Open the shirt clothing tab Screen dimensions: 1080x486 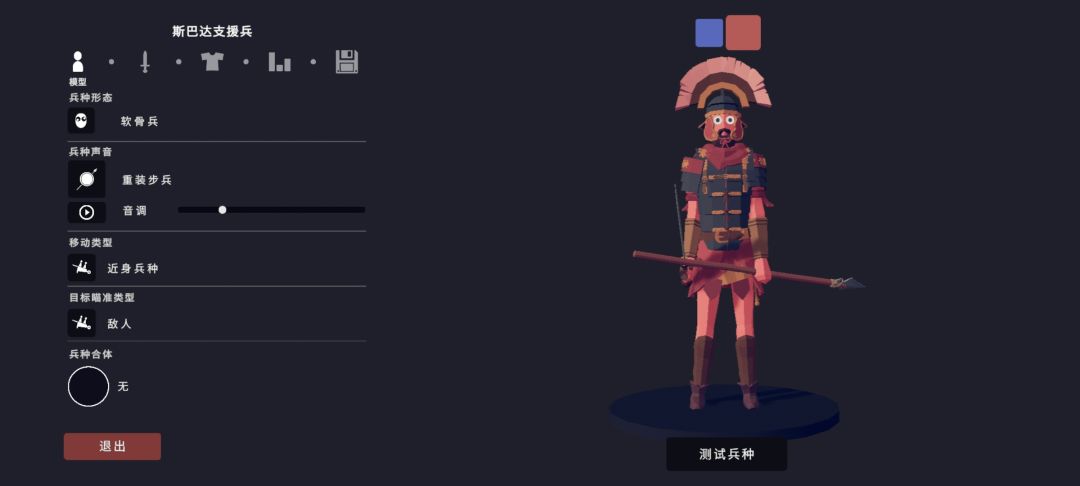pyautogui.click(x=212, y=61)
